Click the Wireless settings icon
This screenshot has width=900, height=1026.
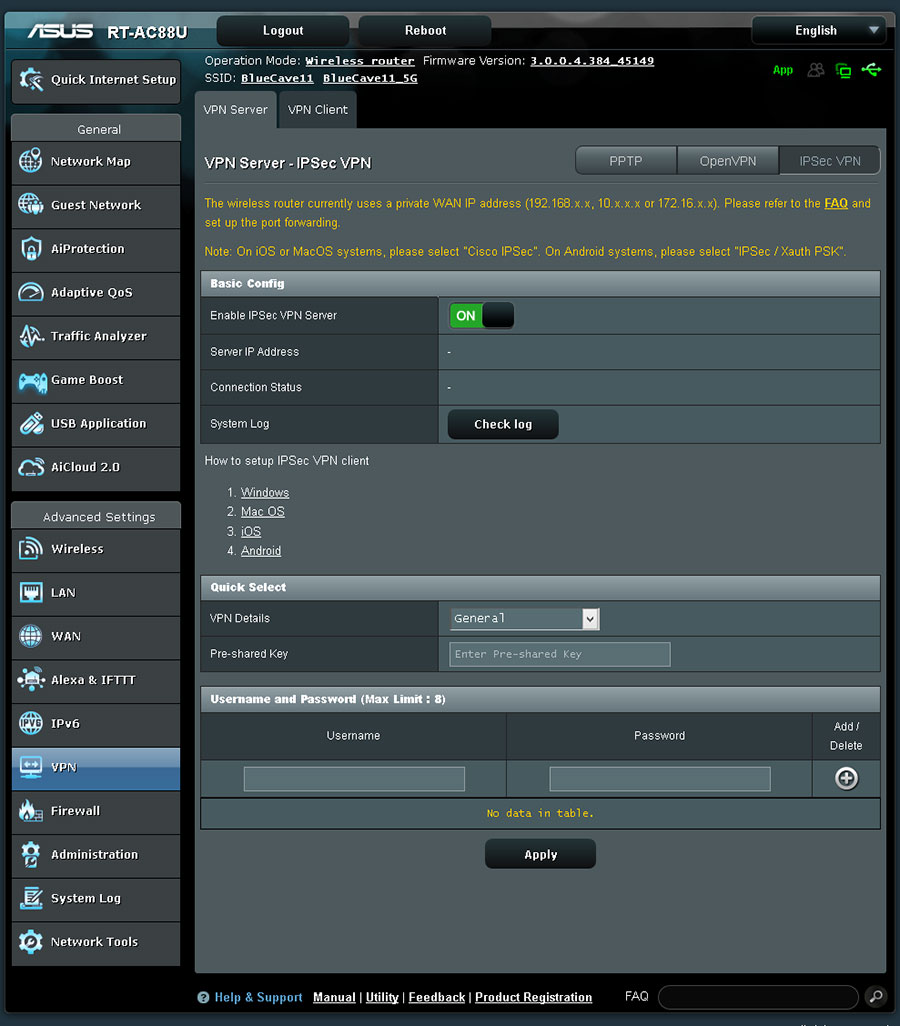pos(31,549)
